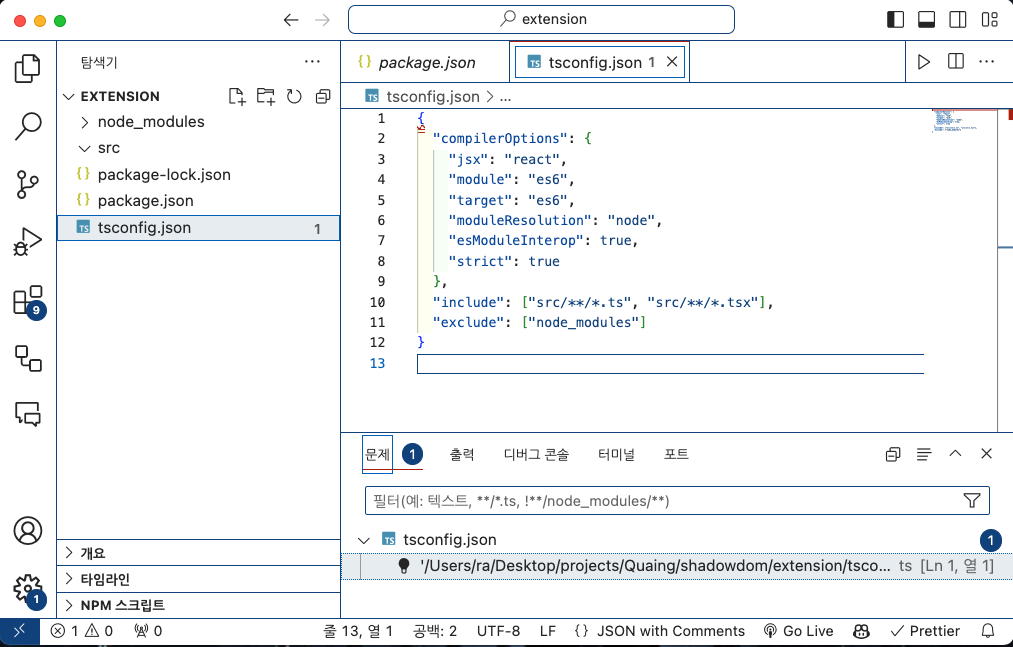Viewport: 1013px width, 647px height.
Task: Open the problems filter funnel options
Action: point(972,500)
